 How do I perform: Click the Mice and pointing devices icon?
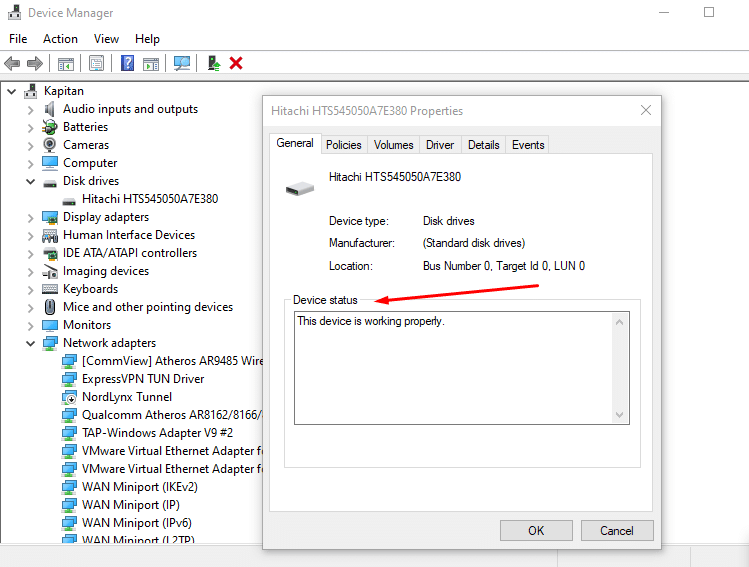pyautogui.click(x=50, y=307)
